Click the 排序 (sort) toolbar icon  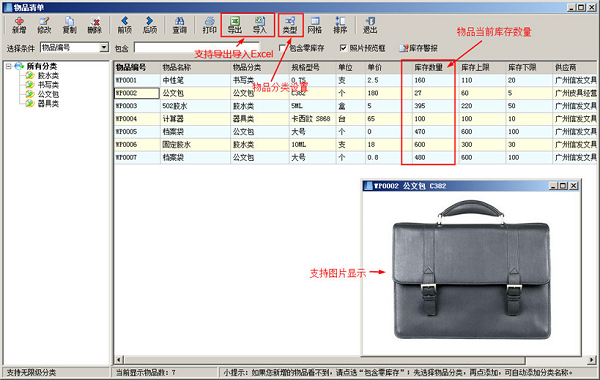click(340, 25)
